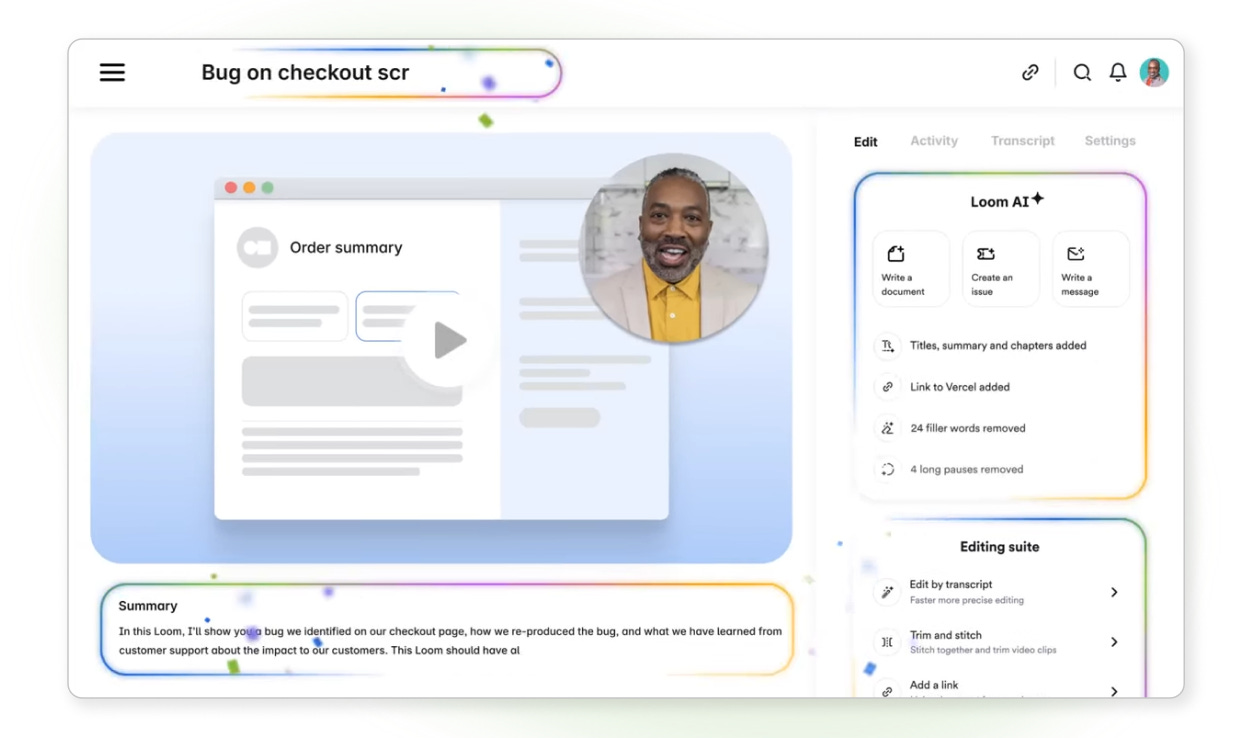Click Trim and stitch text
Image resolution: width=1260 pixels, height=738 pixels.
tap(946, 635)
